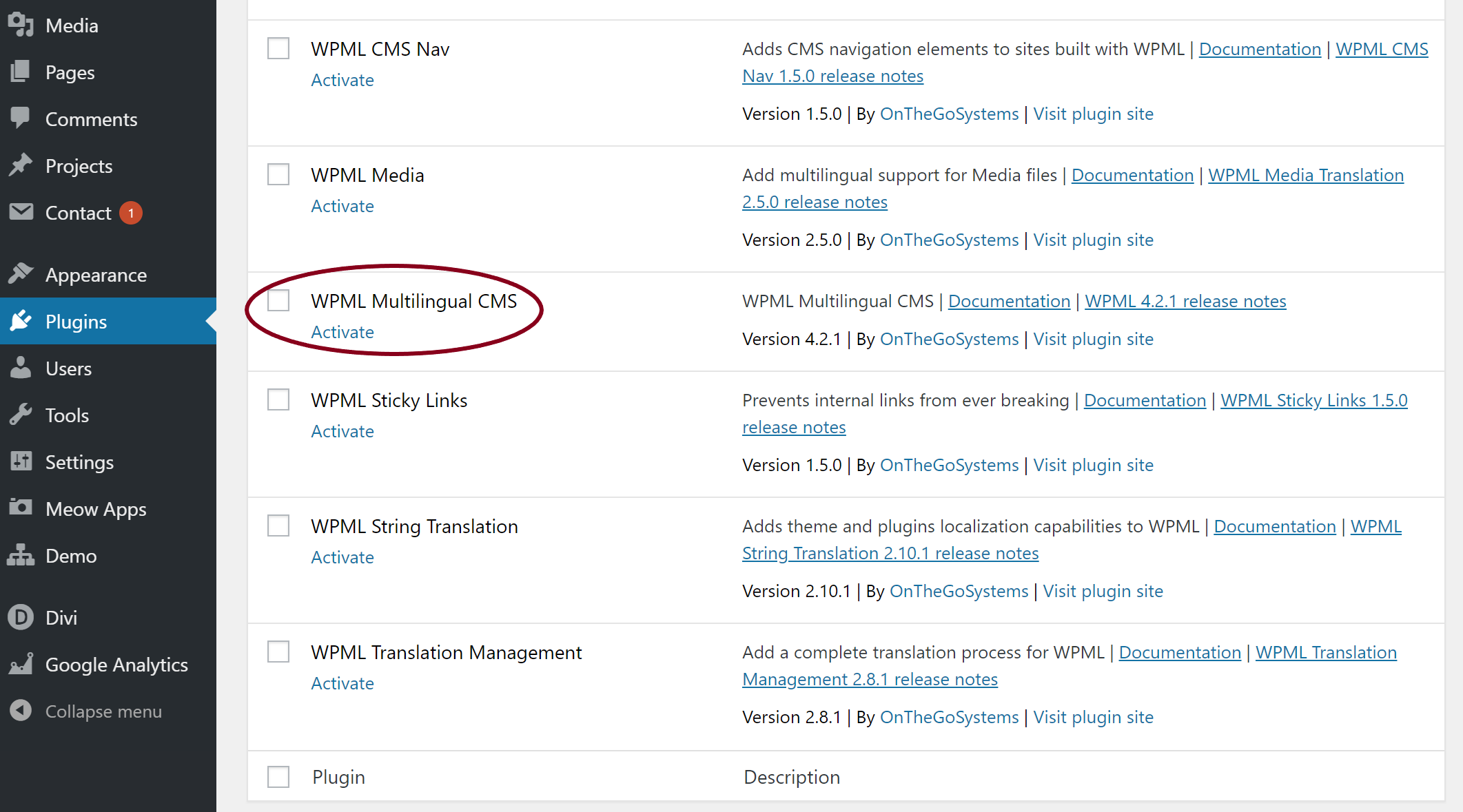
Task: Click the Google Analytics chart icon
Action: [21, 664]
